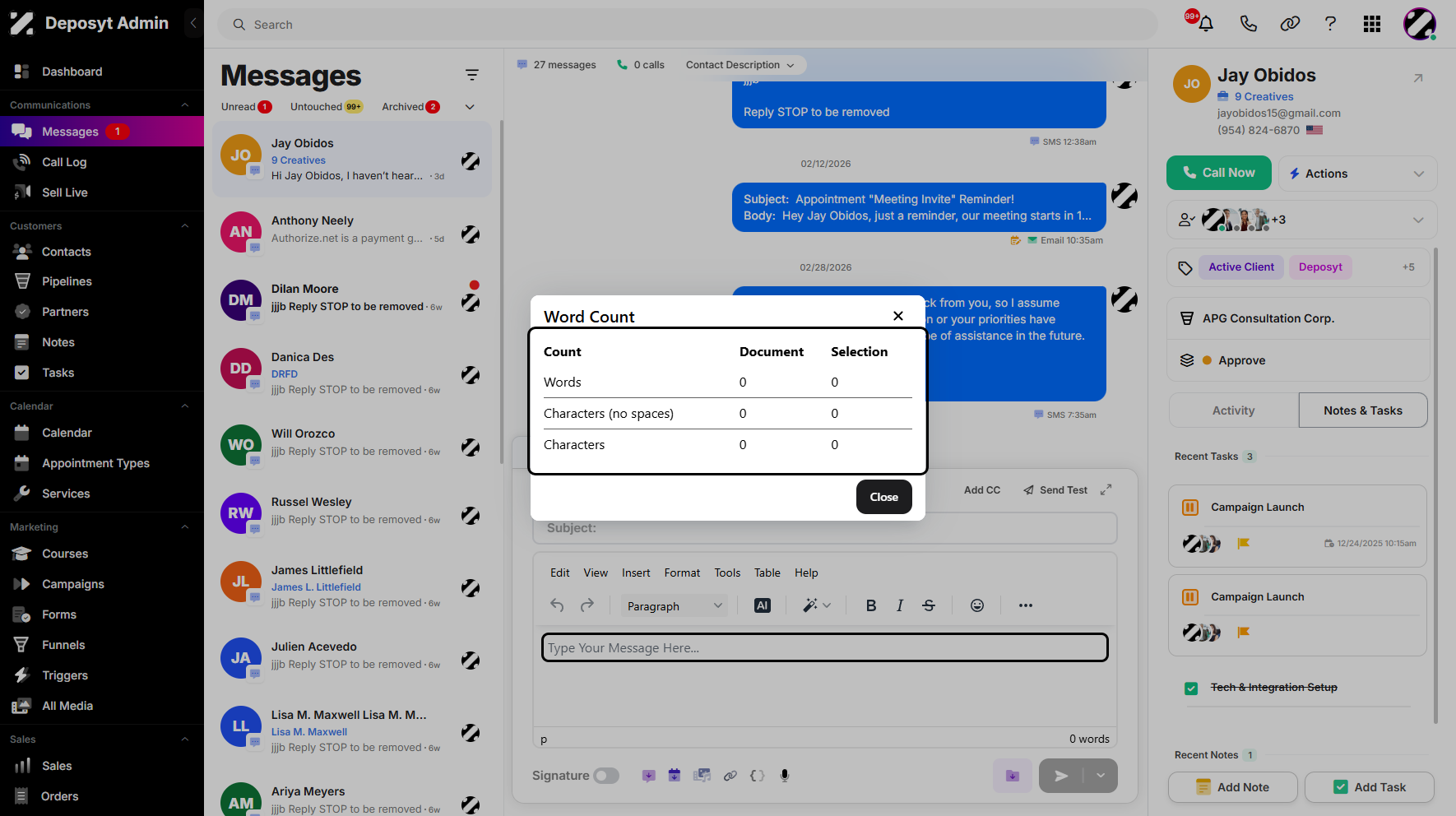This screenshot has width=1456, height=816.
Task: Select the Active Client tag
Action: click(x=1241, y=267)
